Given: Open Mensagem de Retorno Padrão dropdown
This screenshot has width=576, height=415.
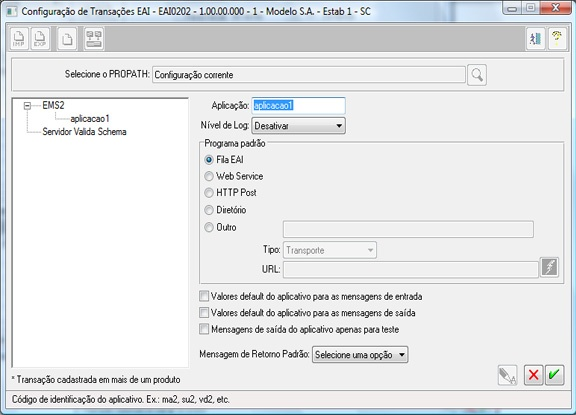Looking at the screenshot, I should (360, 355).
